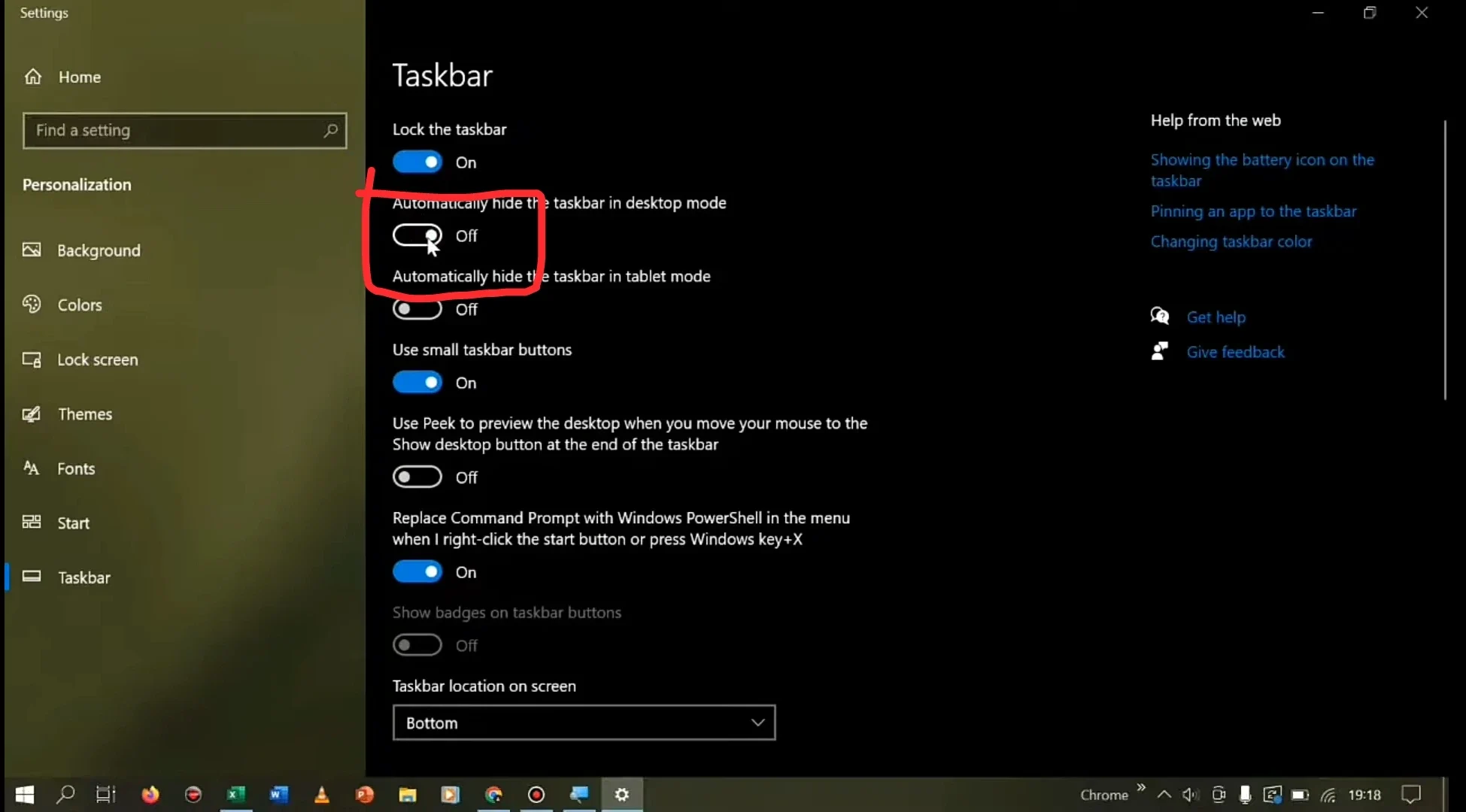Viewport: 1466px width, 812px height.
Task: Navigate to Themes settings section
Action: point(85,413)
